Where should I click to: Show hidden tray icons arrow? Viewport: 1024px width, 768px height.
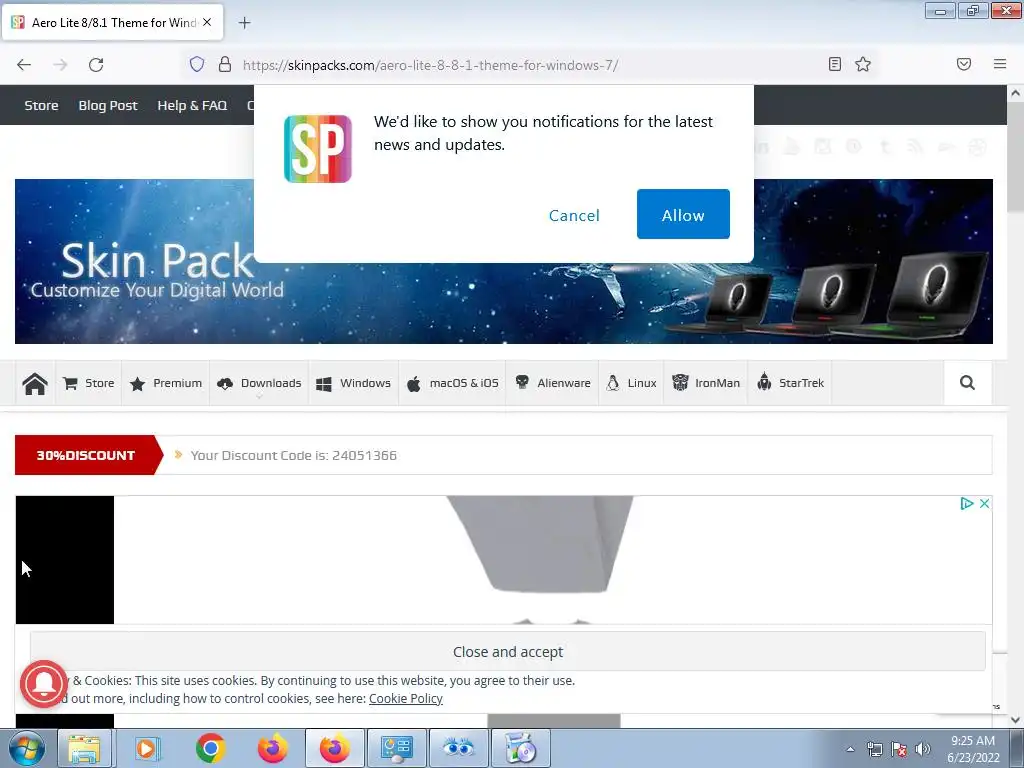[850, 749]
